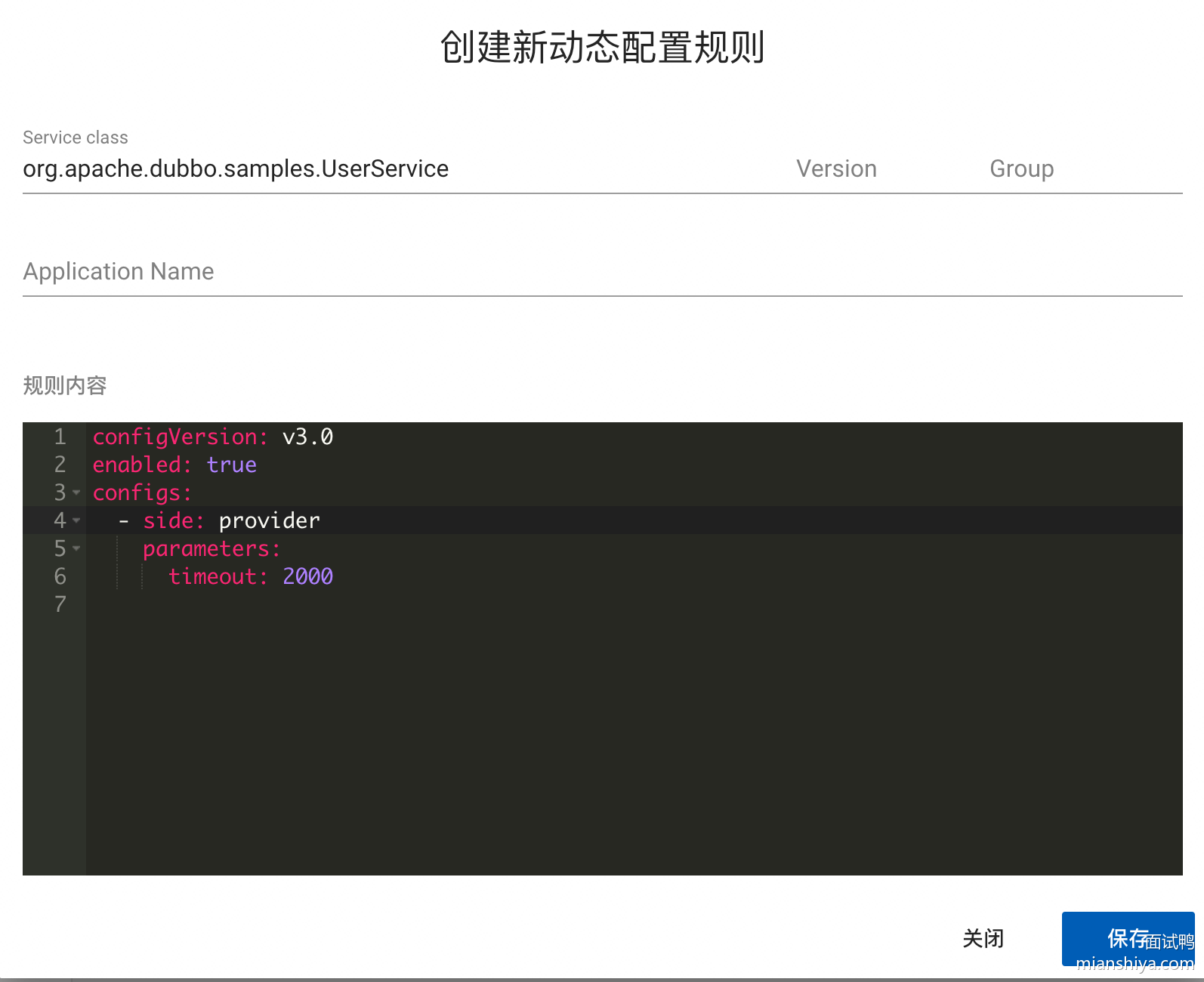Click line number 1 in editor gutter
The image size is (1204, 982).
[x=60, y=437]
